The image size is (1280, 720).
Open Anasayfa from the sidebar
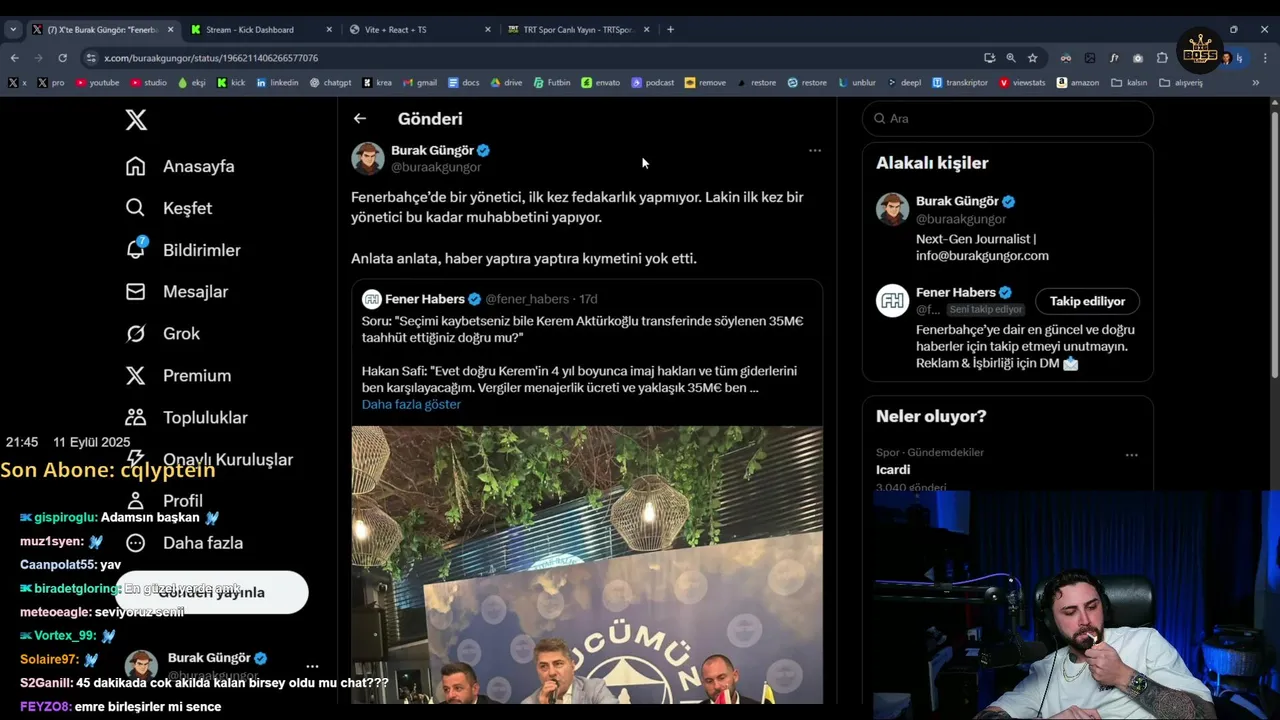click(x=180, y=166)
